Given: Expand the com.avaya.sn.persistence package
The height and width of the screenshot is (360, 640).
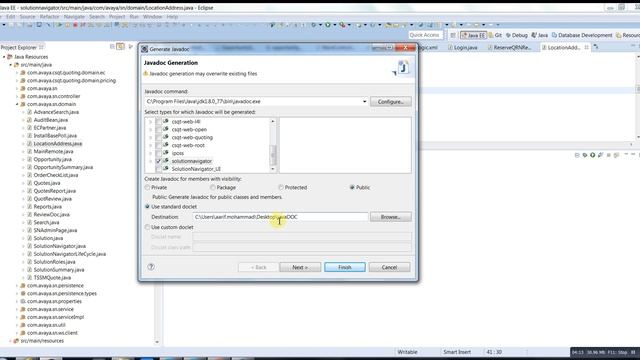Looking at the screenshot, I should 17,286.
